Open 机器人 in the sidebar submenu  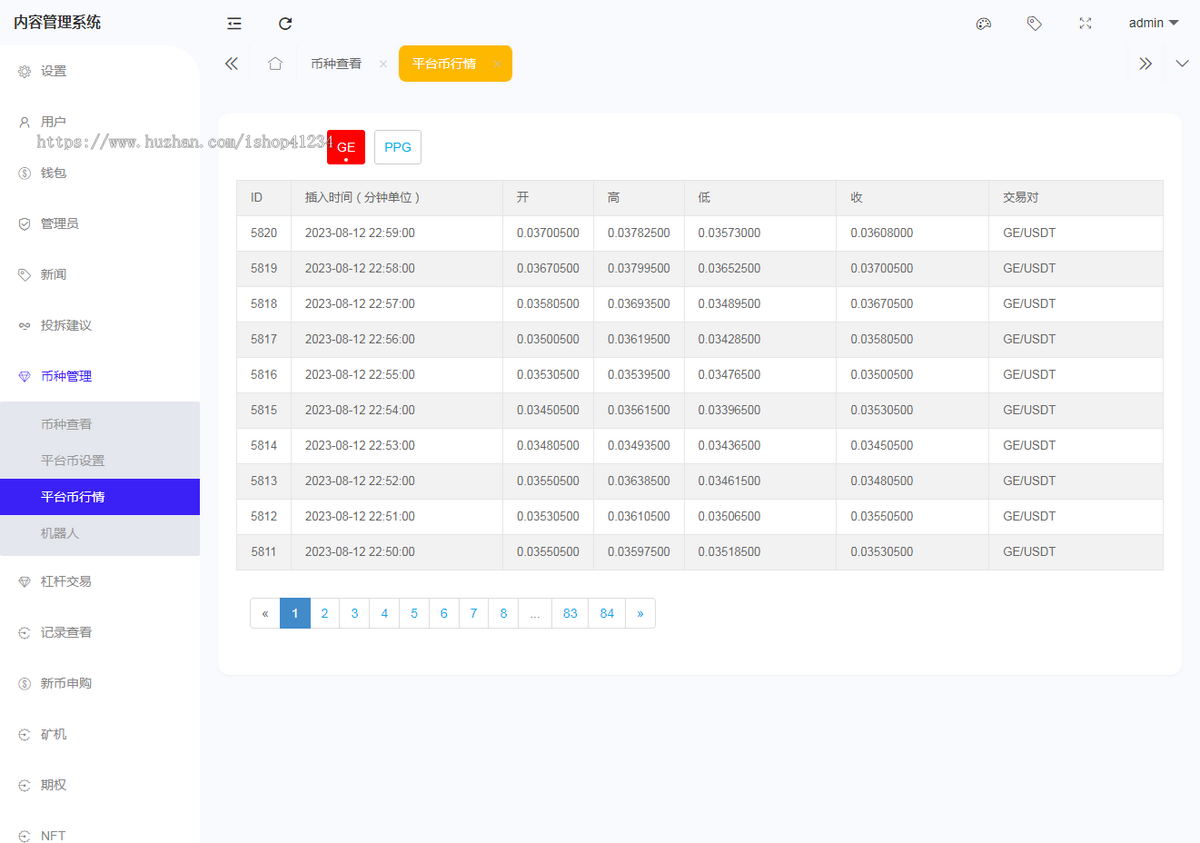point(60,533)
